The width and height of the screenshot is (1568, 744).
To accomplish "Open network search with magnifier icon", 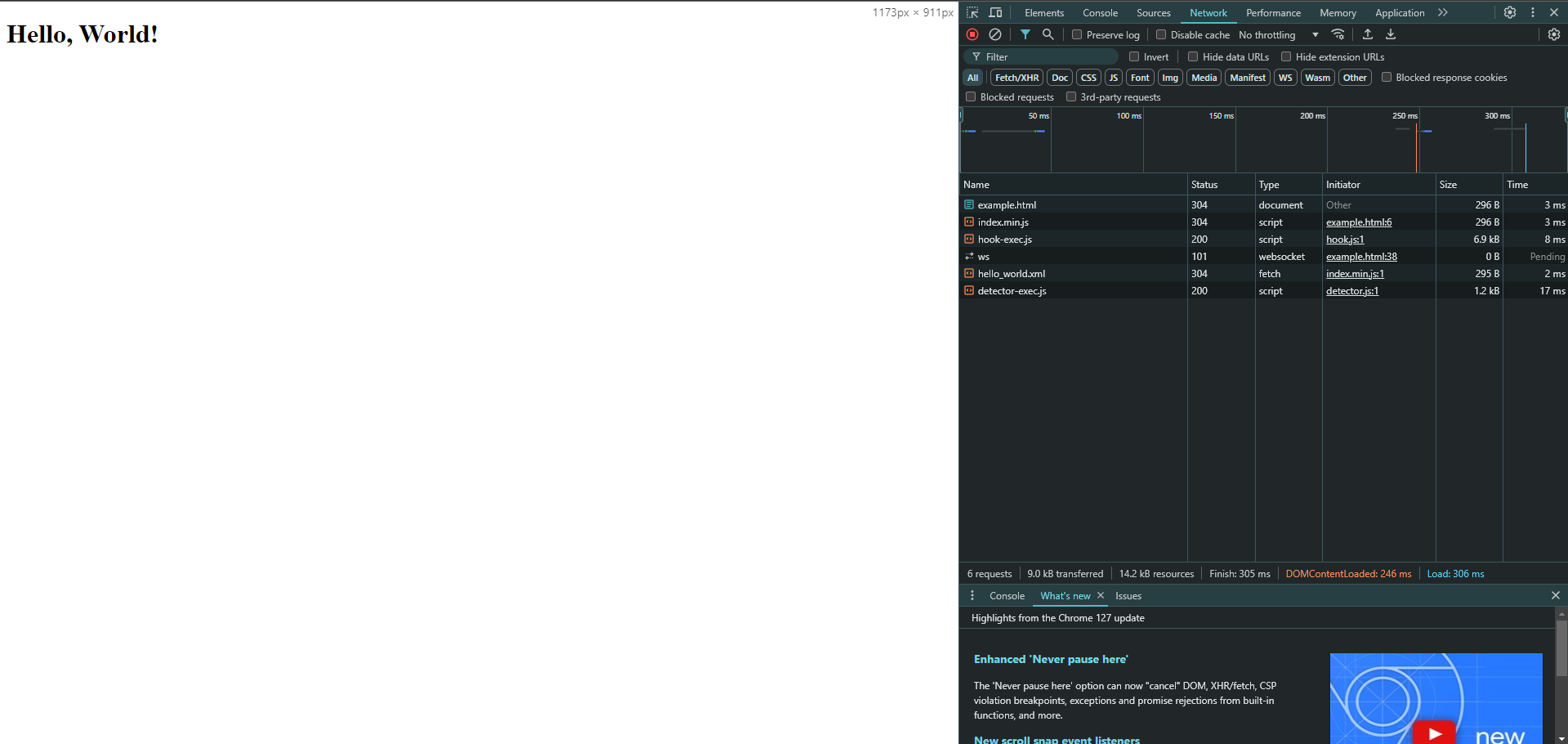I will (1048, 34).
